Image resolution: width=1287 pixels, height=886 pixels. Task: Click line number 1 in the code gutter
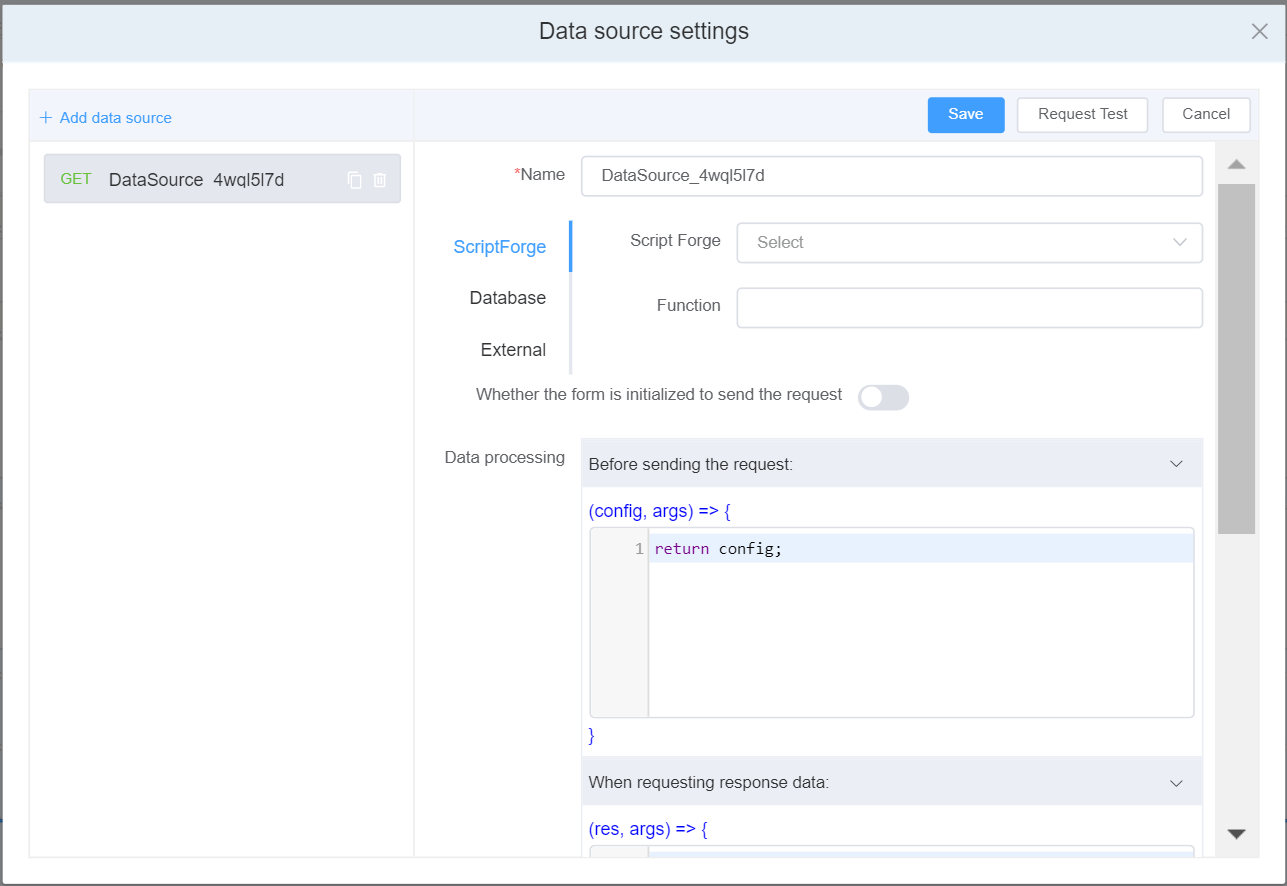[x=639, y=549]
